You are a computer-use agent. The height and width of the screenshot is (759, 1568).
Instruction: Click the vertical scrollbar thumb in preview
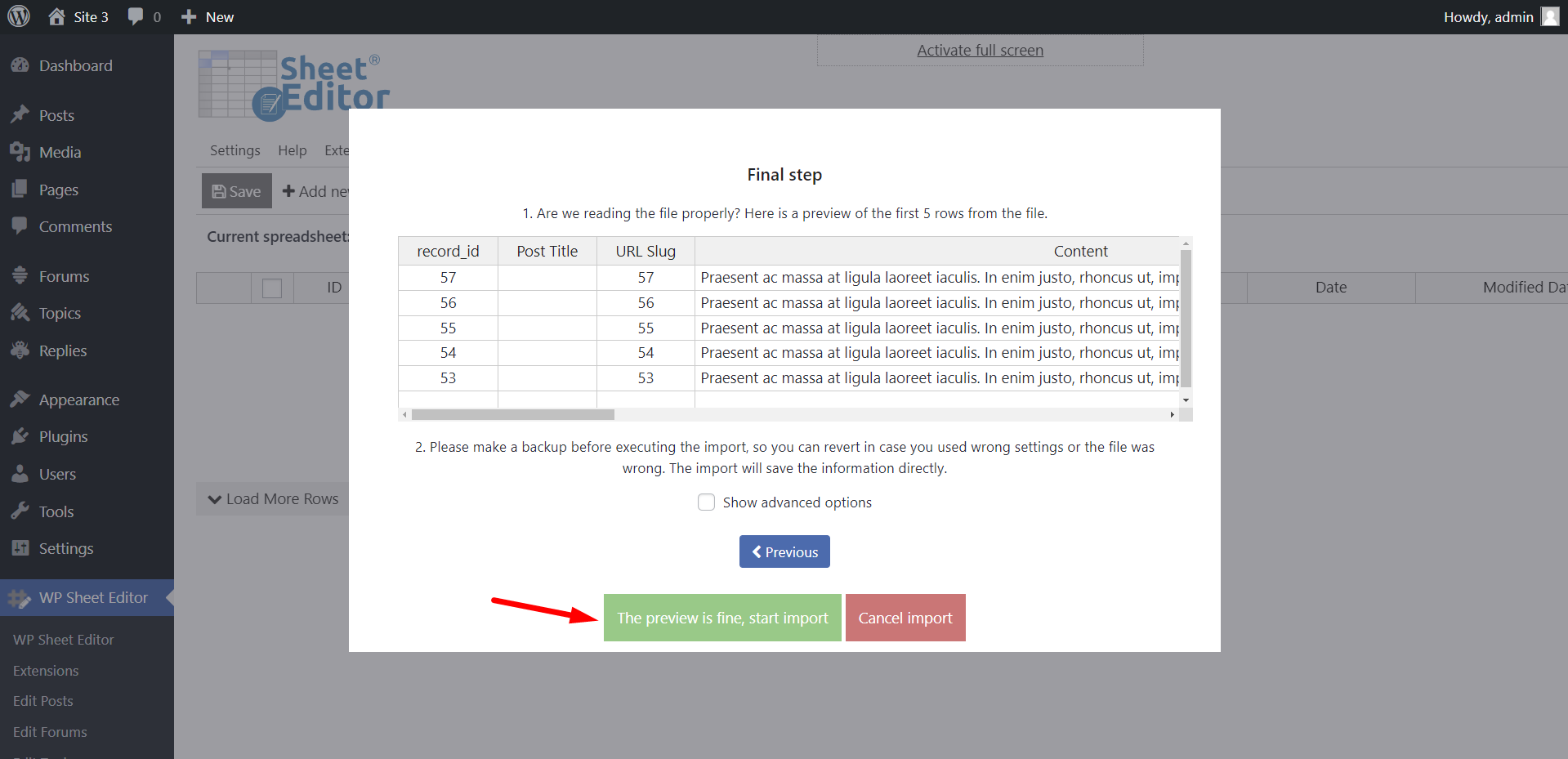tap(1186, 319)
